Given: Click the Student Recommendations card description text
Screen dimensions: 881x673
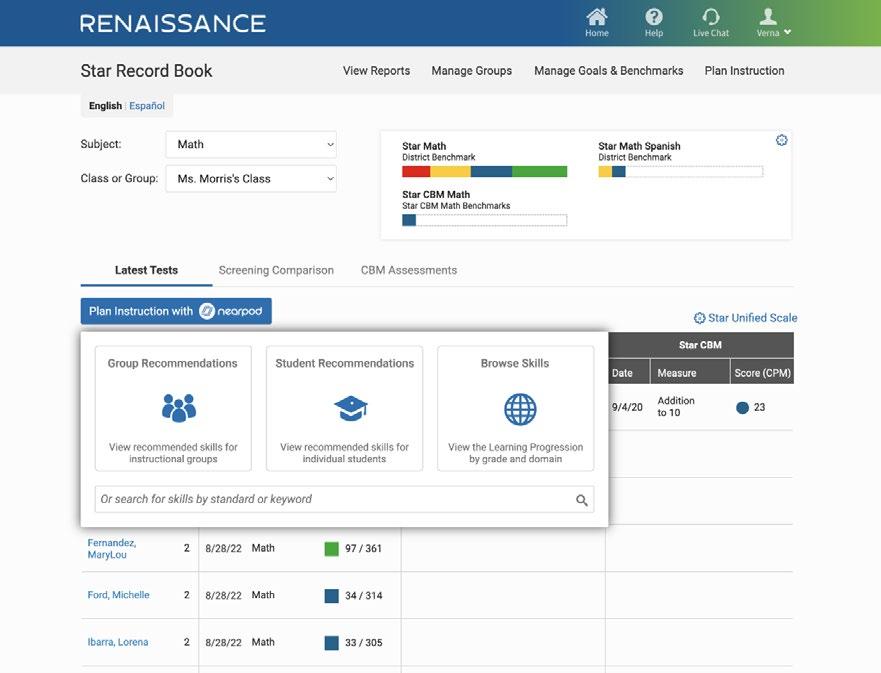Looking at the screenshot, I should click(x=344, y=453).
